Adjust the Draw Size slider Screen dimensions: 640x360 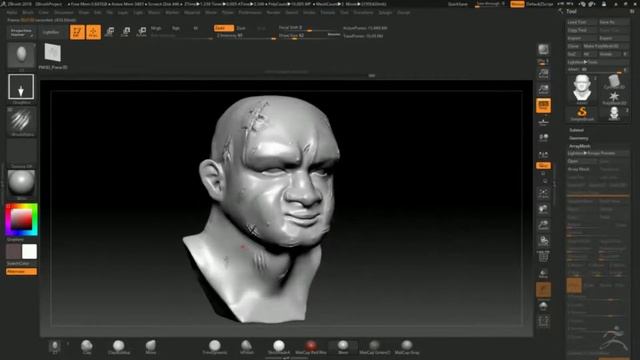coord(309,36)
